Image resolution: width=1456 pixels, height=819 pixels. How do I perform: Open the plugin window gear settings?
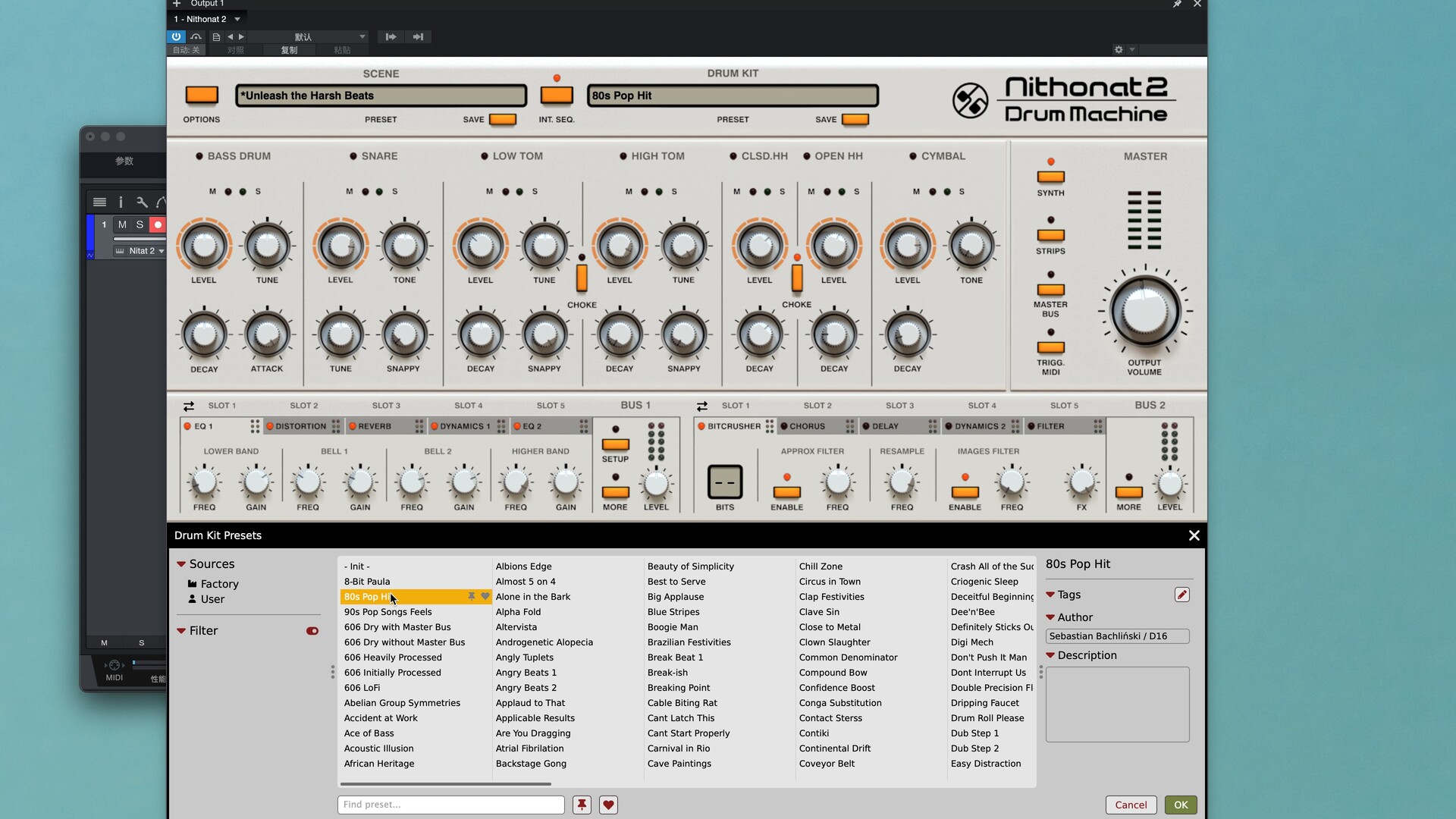click(1119, 49)
